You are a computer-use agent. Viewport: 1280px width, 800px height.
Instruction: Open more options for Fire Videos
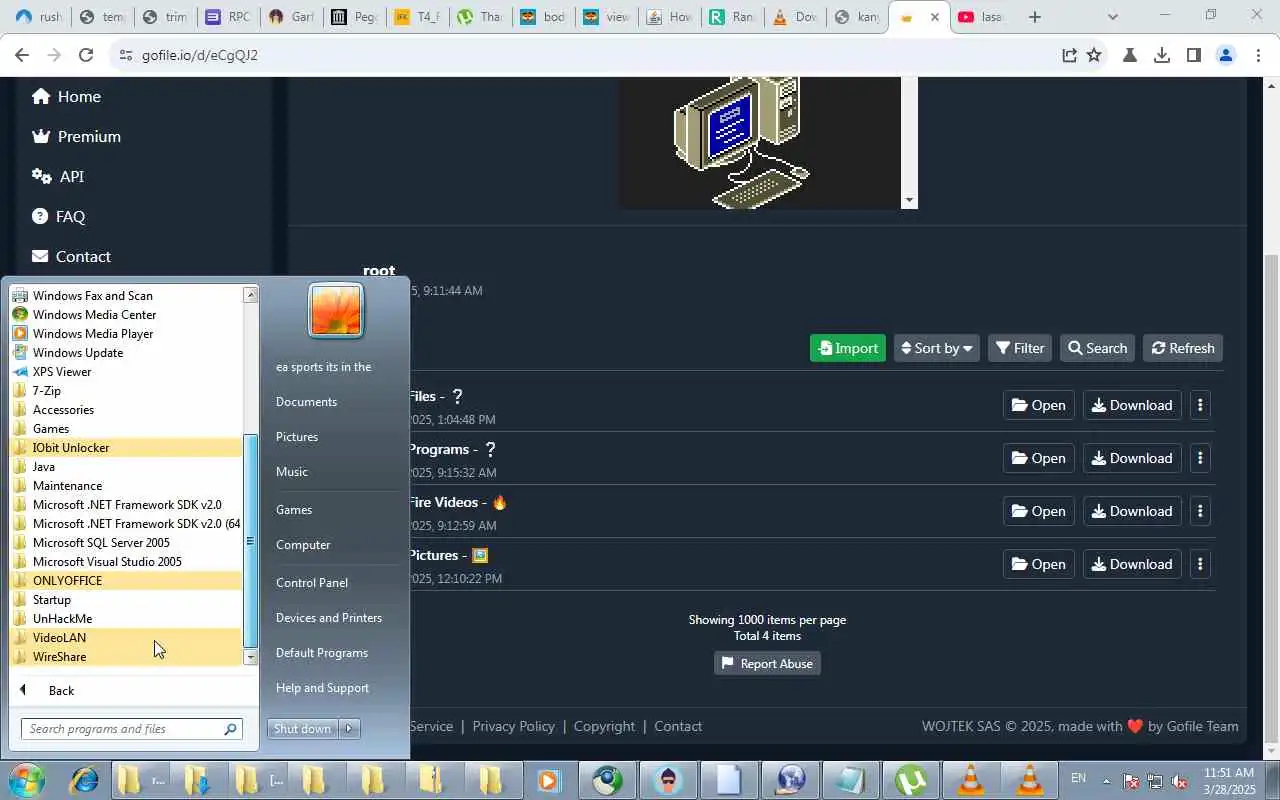(1200, 511)
